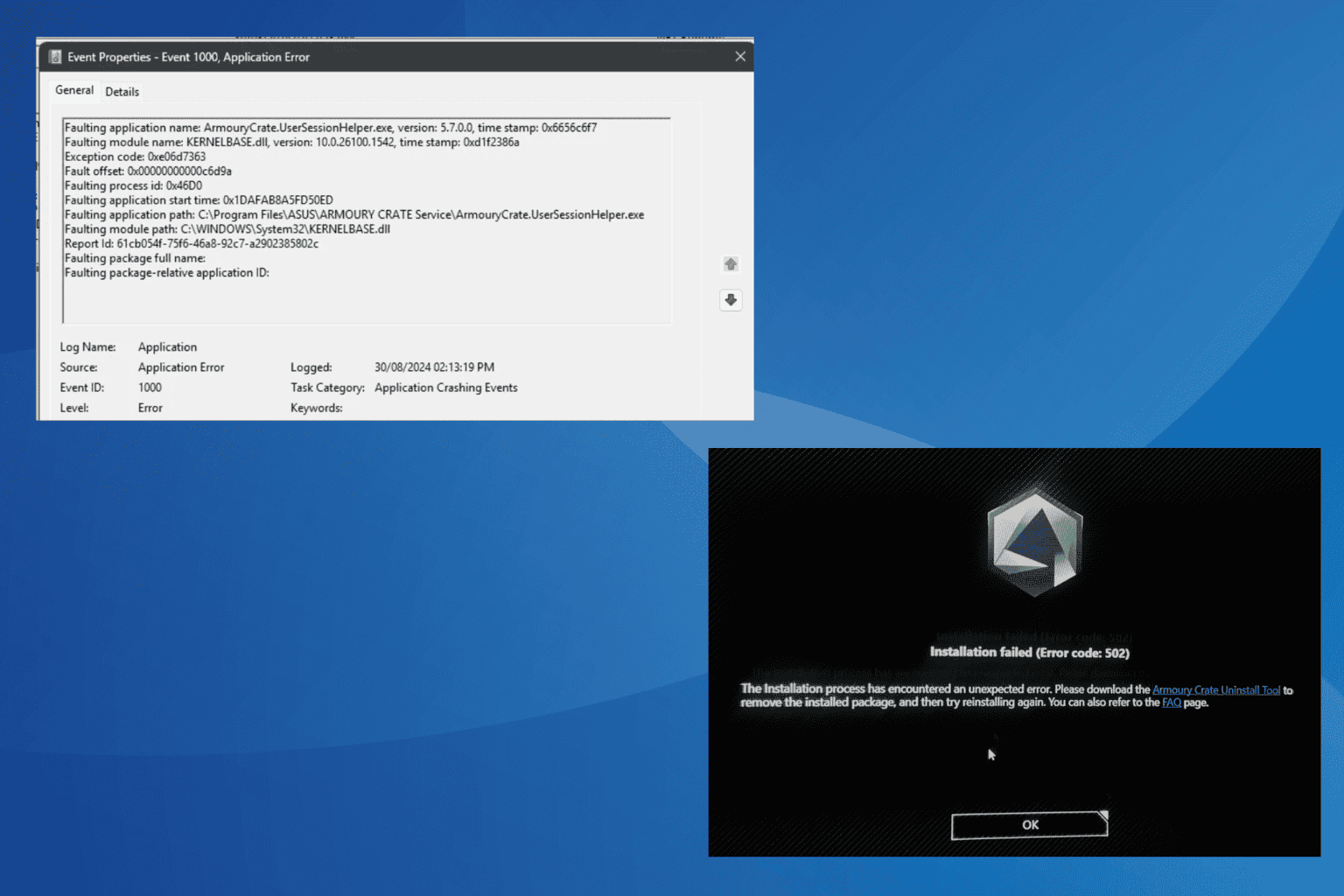Click Level value 'Error'
The image size is (1344, 896).
[x=150, y=408]
